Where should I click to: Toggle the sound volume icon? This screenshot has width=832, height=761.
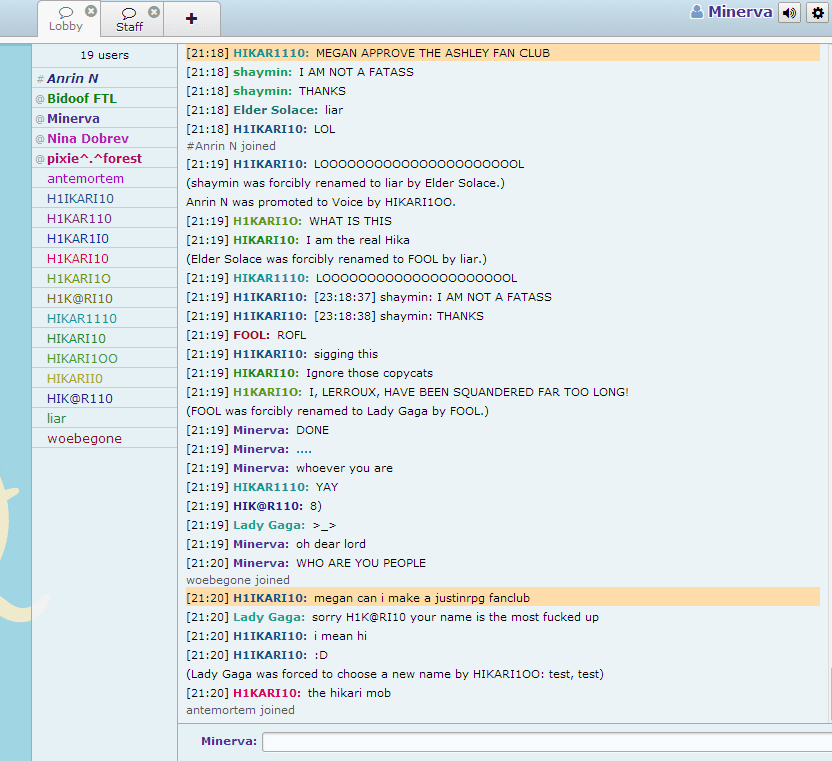tap(789, 13)
